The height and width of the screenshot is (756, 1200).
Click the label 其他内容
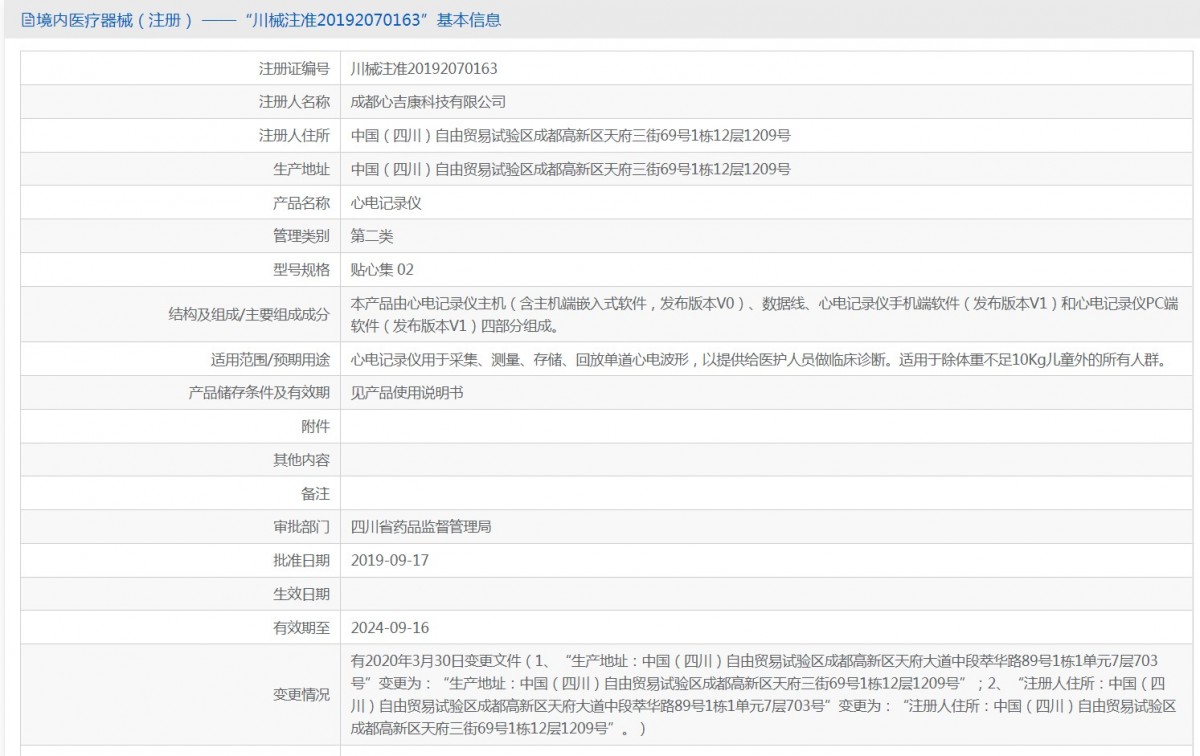301,461
